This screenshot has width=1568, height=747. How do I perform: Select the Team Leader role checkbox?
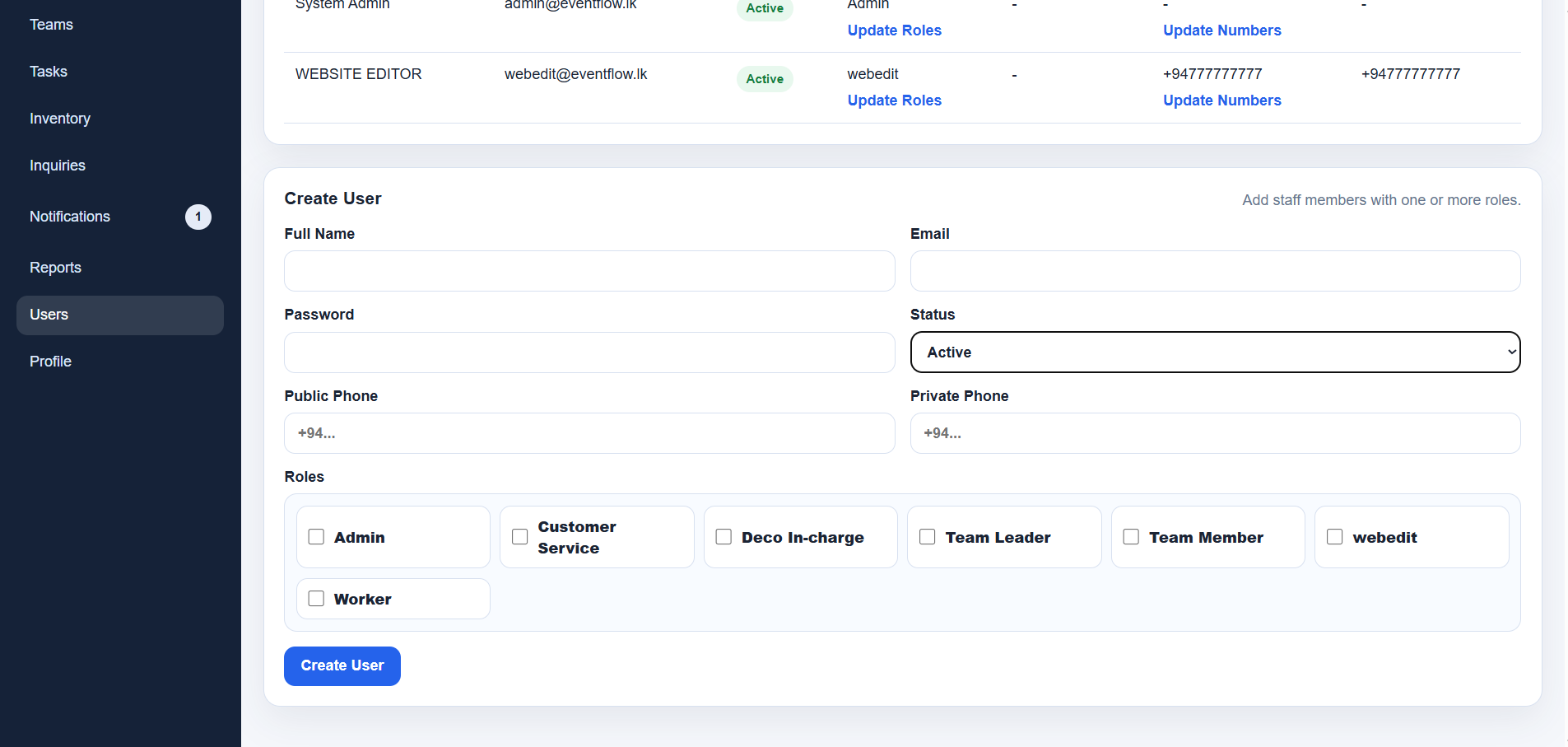click(x=928, y=537)
